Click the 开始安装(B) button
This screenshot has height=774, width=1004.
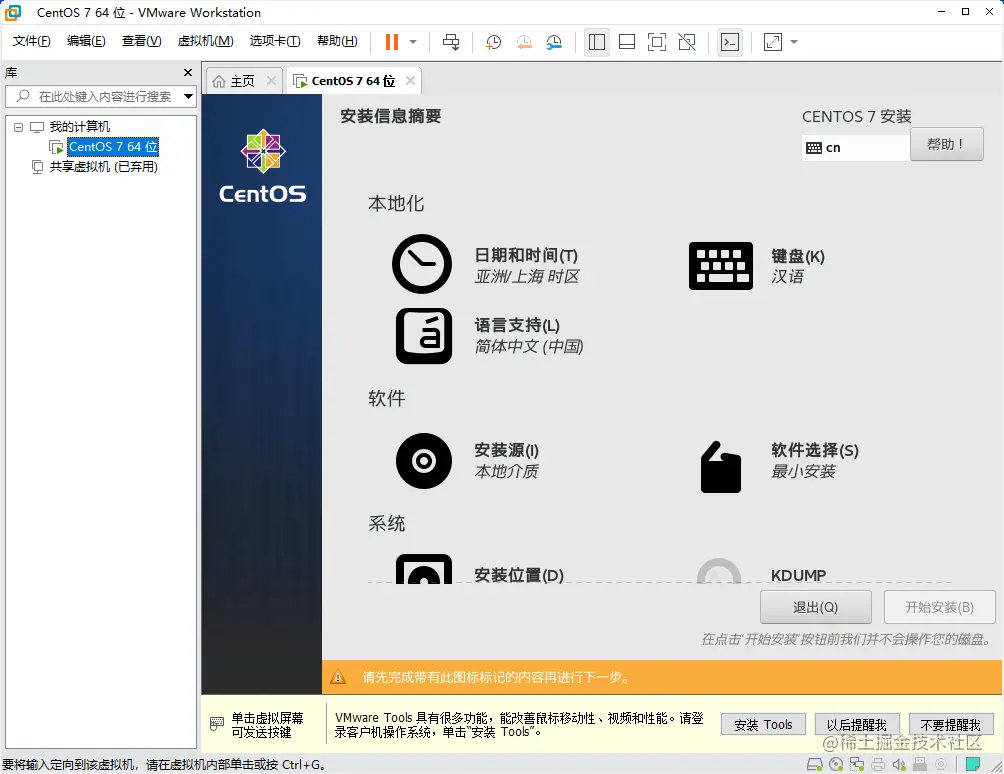pyautogui.click(x=939, y=607)
